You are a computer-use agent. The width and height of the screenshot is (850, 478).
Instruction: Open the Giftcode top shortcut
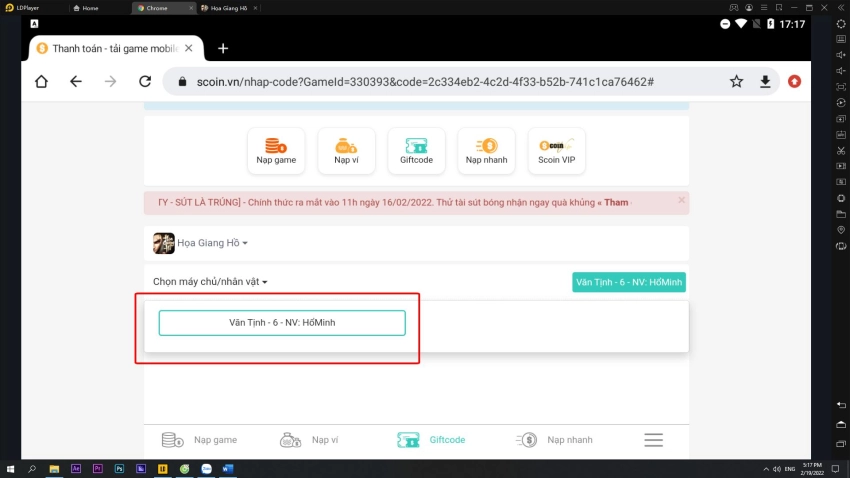coord(416,151)
